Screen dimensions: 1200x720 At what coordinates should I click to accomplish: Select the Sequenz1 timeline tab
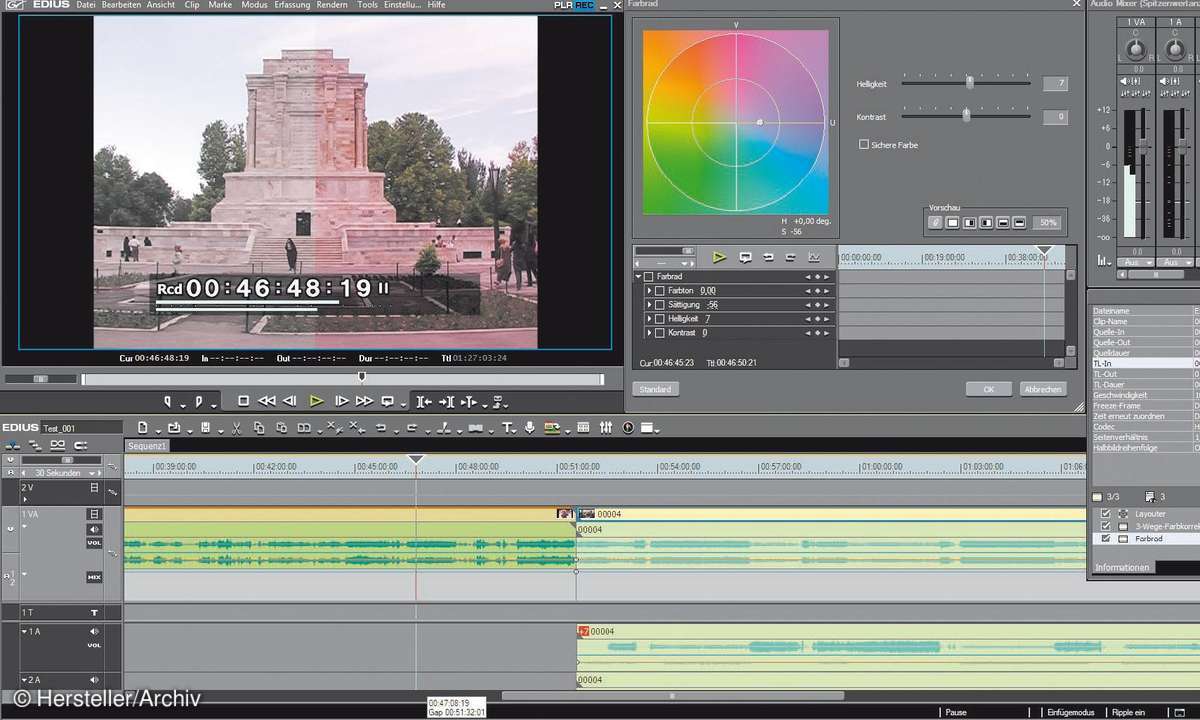(148, 445)
